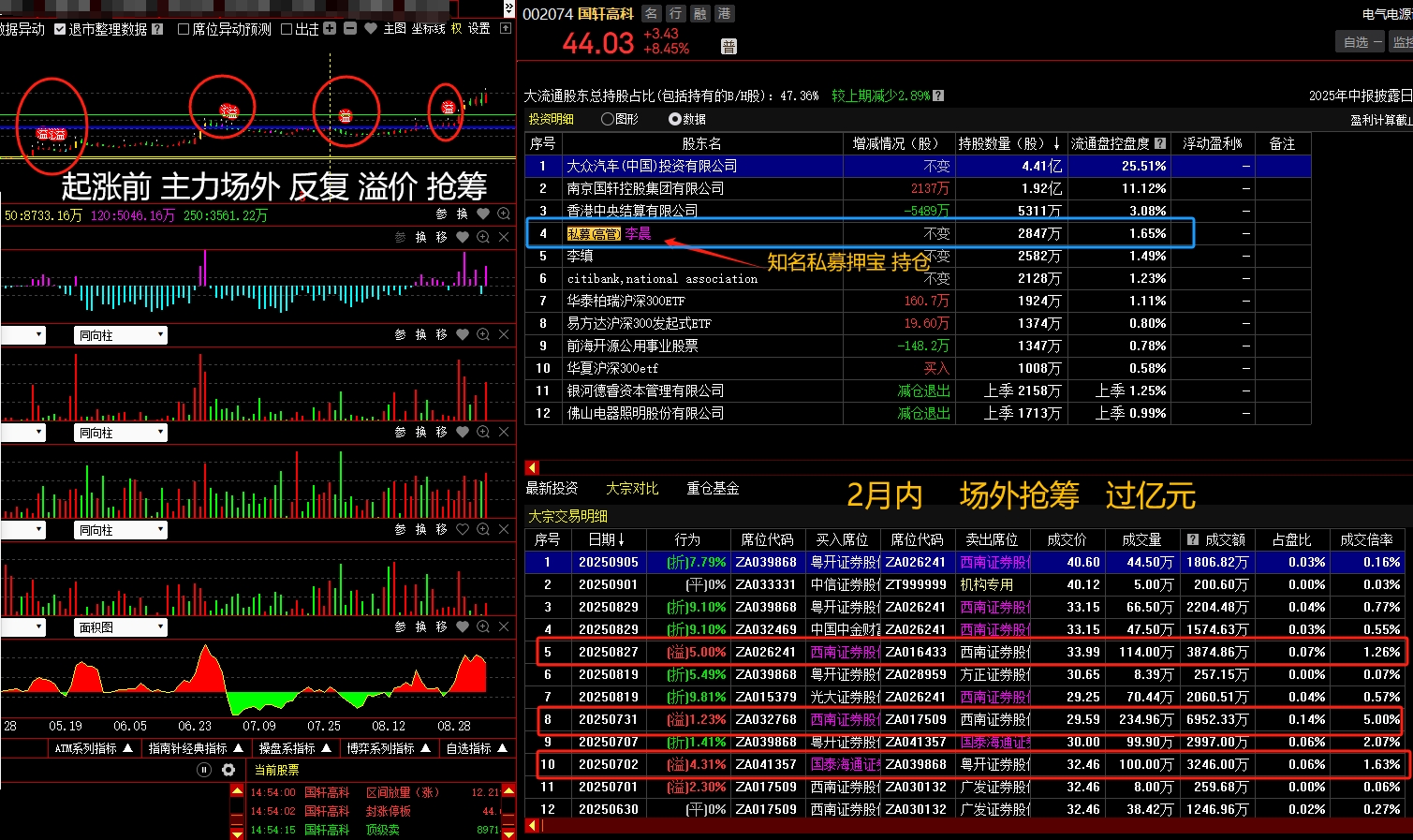Click the plus icon after 出击
The image size is (1413, 840).
coord(330,29)
